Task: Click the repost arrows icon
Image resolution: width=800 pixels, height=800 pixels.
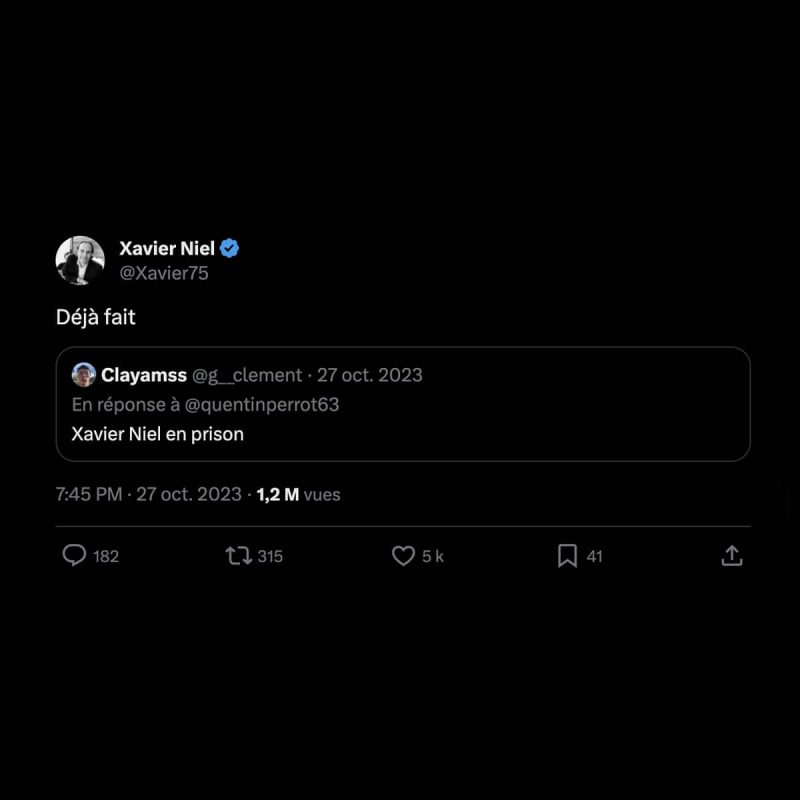Action: pos(239,556)
